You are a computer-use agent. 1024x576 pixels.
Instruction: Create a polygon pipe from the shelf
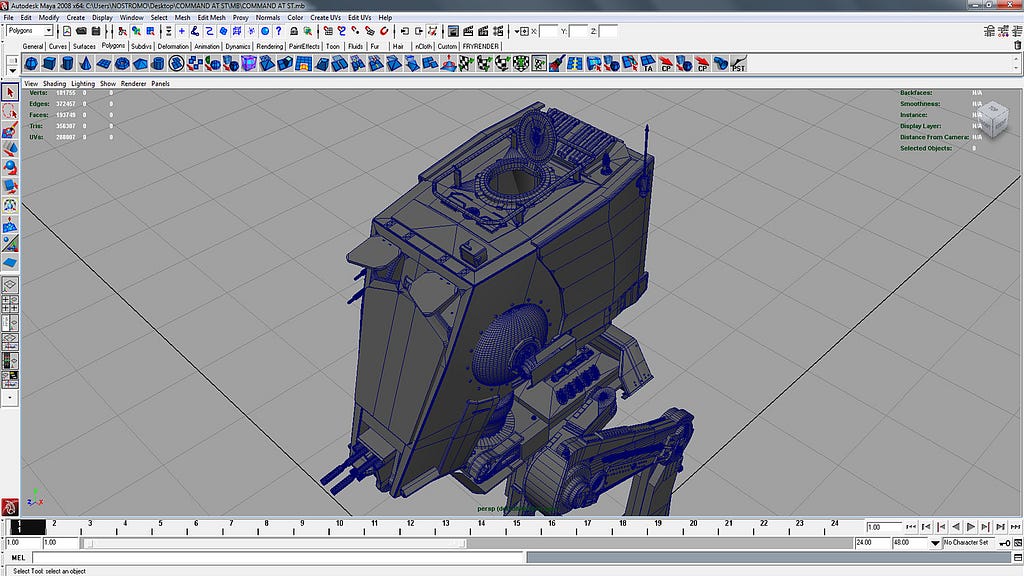click(157, 63)
